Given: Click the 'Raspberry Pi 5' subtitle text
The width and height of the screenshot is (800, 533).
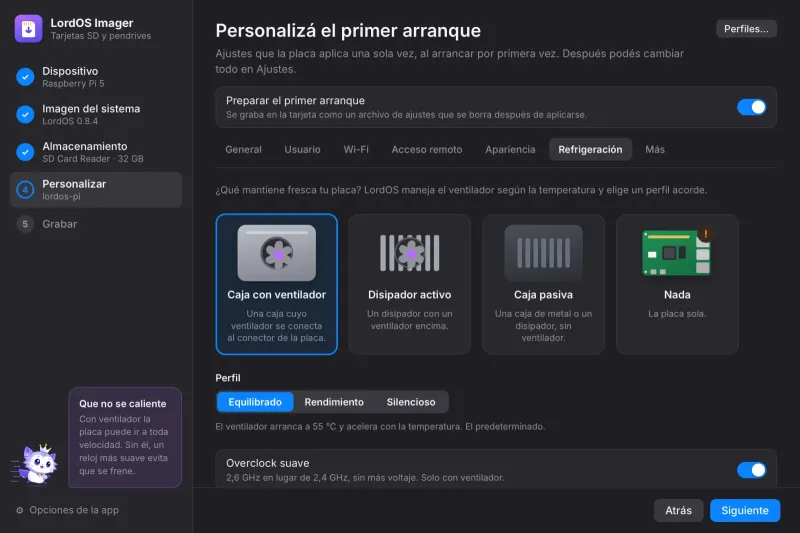Looking at the screenshot, I should click(x=73, y=84).
